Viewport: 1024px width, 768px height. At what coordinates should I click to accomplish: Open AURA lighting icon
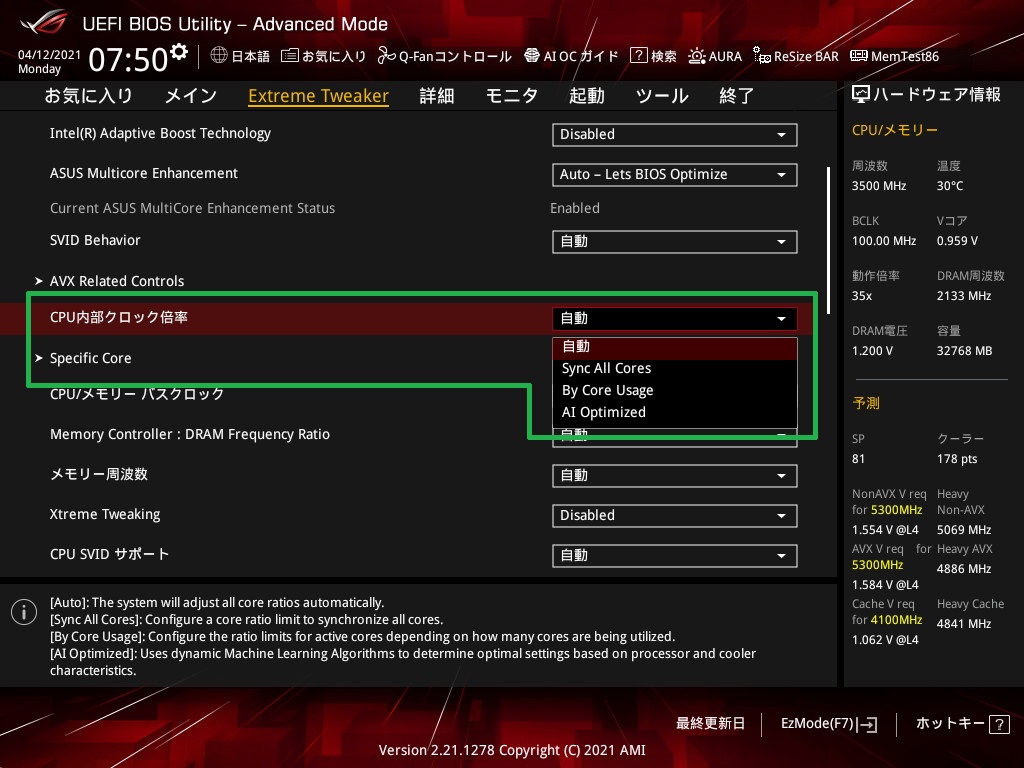coord(696,56)
